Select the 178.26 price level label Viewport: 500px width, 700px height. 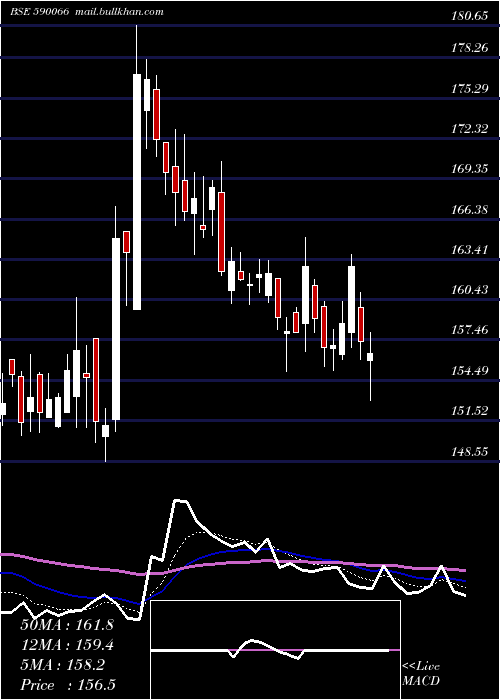point(468,48)
